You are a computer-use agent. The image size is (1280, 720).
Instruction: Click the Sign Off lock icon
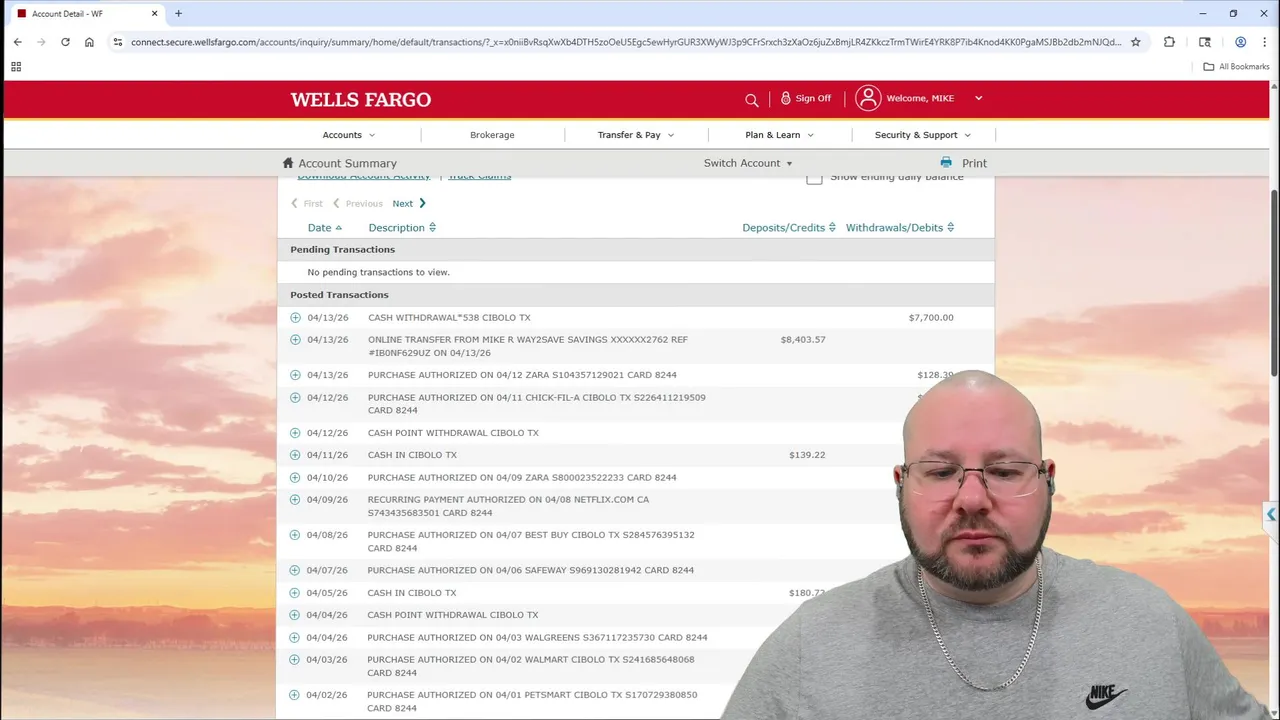(786, 98)
